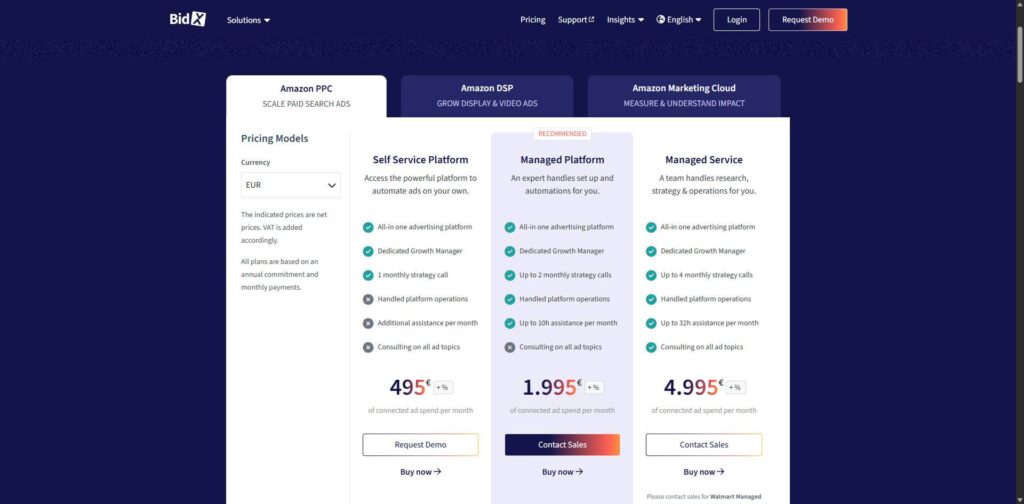Click X icon beside Self Service 'Consulting on all ad topics'
This screenshot has height=504, width=1024.
[368, 347]
